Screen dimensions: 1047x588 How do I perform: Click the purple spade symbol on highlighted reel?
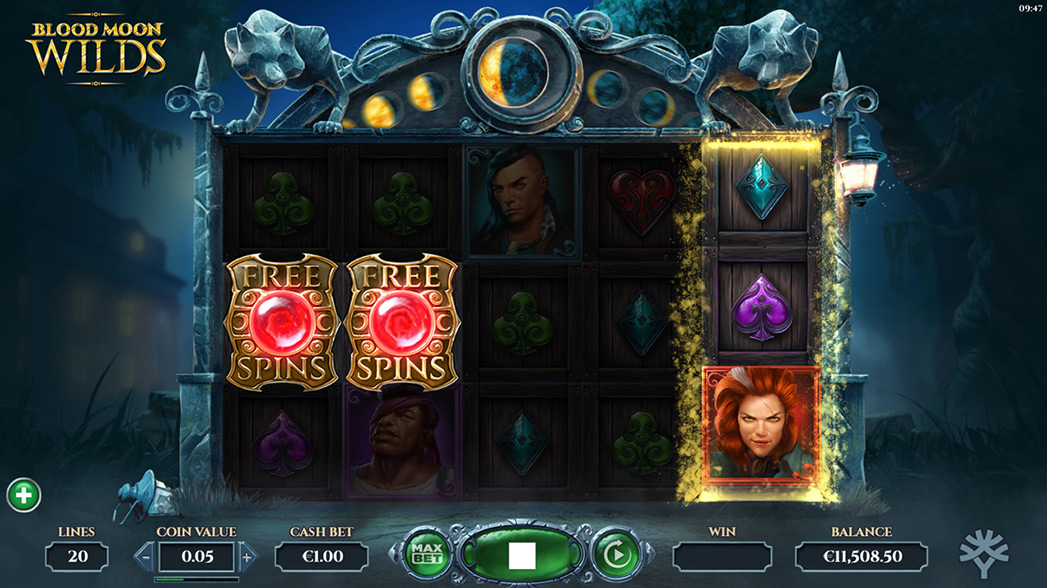pyautogui.click(x=761, y=308)
